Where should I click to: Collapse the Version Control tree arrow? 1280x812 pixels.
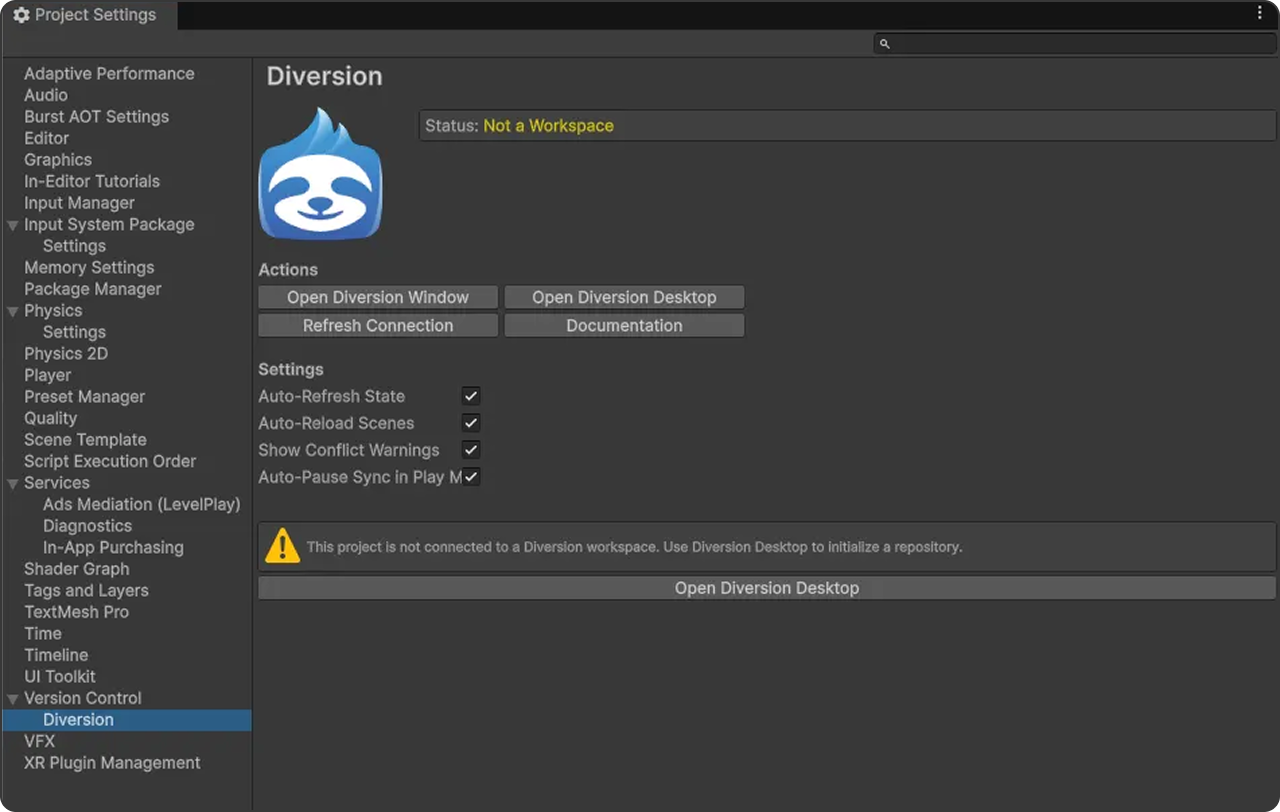click(13, 698)
